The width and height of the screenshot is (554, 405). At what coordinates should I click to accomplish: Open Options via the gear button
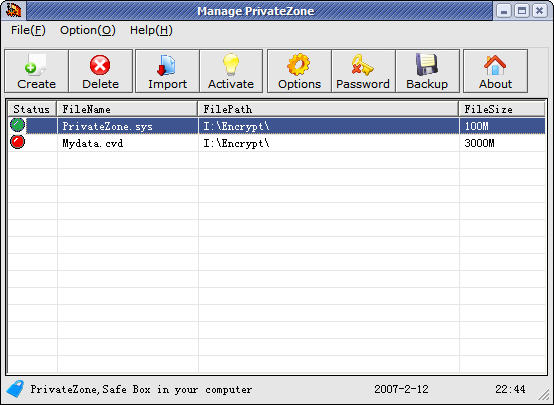coord(299,71)
